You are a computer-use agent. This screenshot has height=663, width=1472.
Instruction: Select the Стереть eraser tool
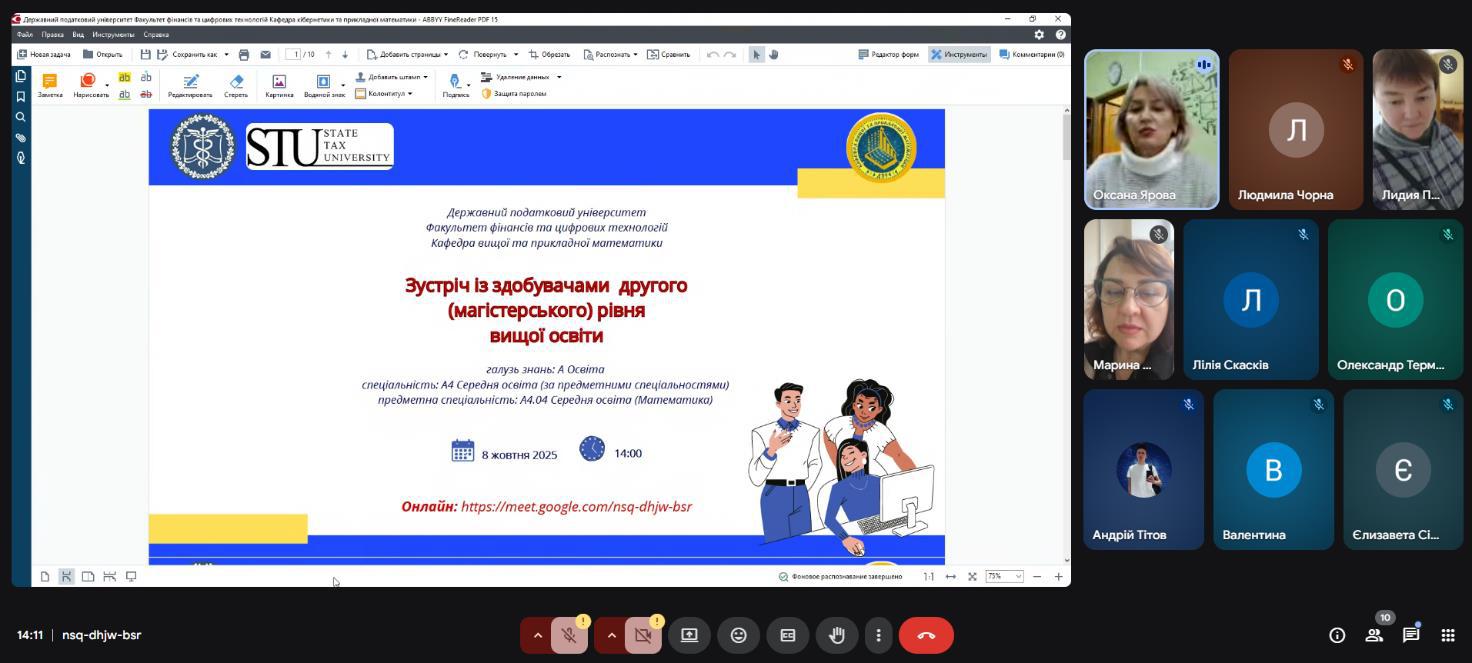coord(236,85)
